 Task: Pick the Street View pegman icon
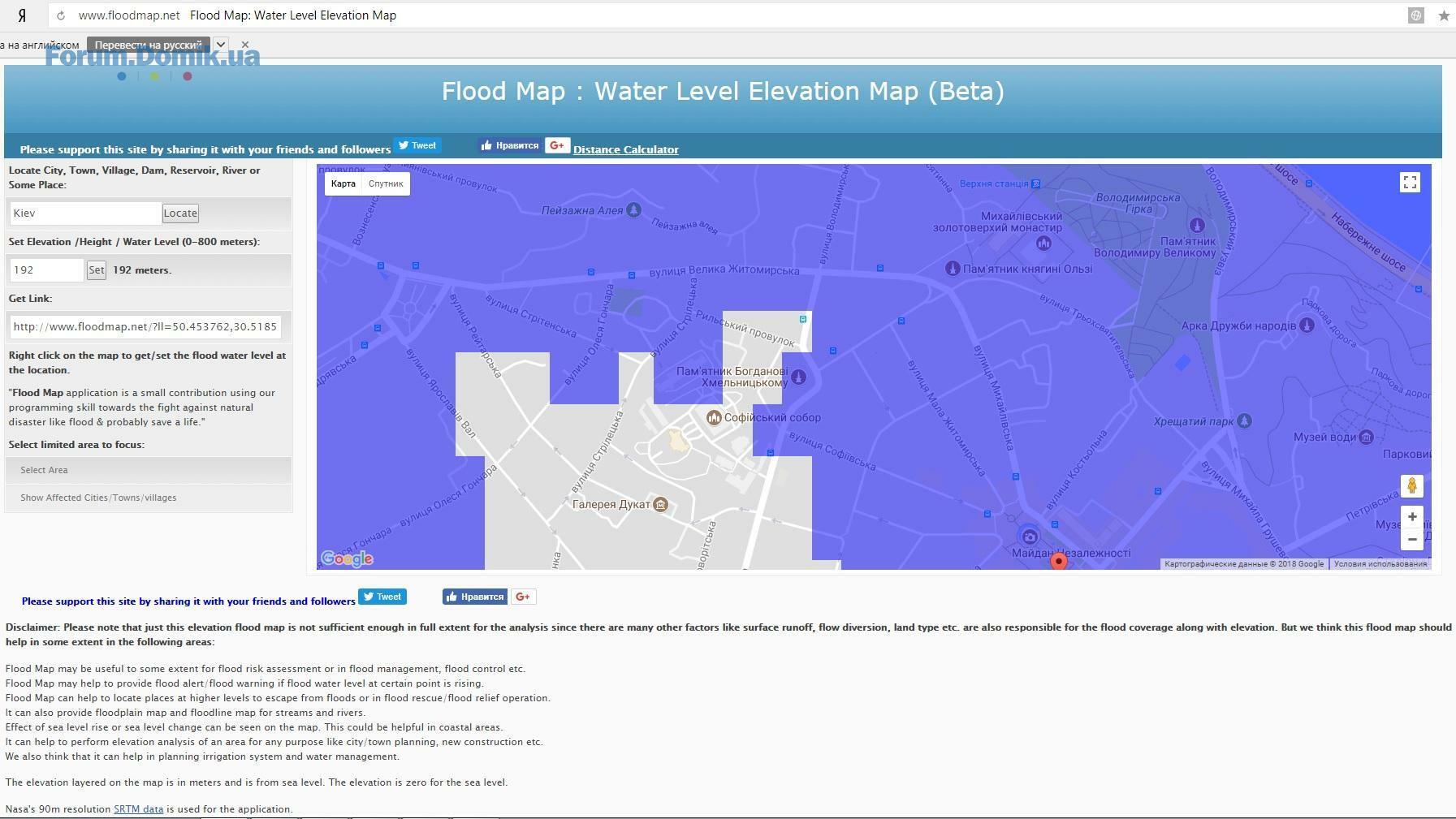1412,485
